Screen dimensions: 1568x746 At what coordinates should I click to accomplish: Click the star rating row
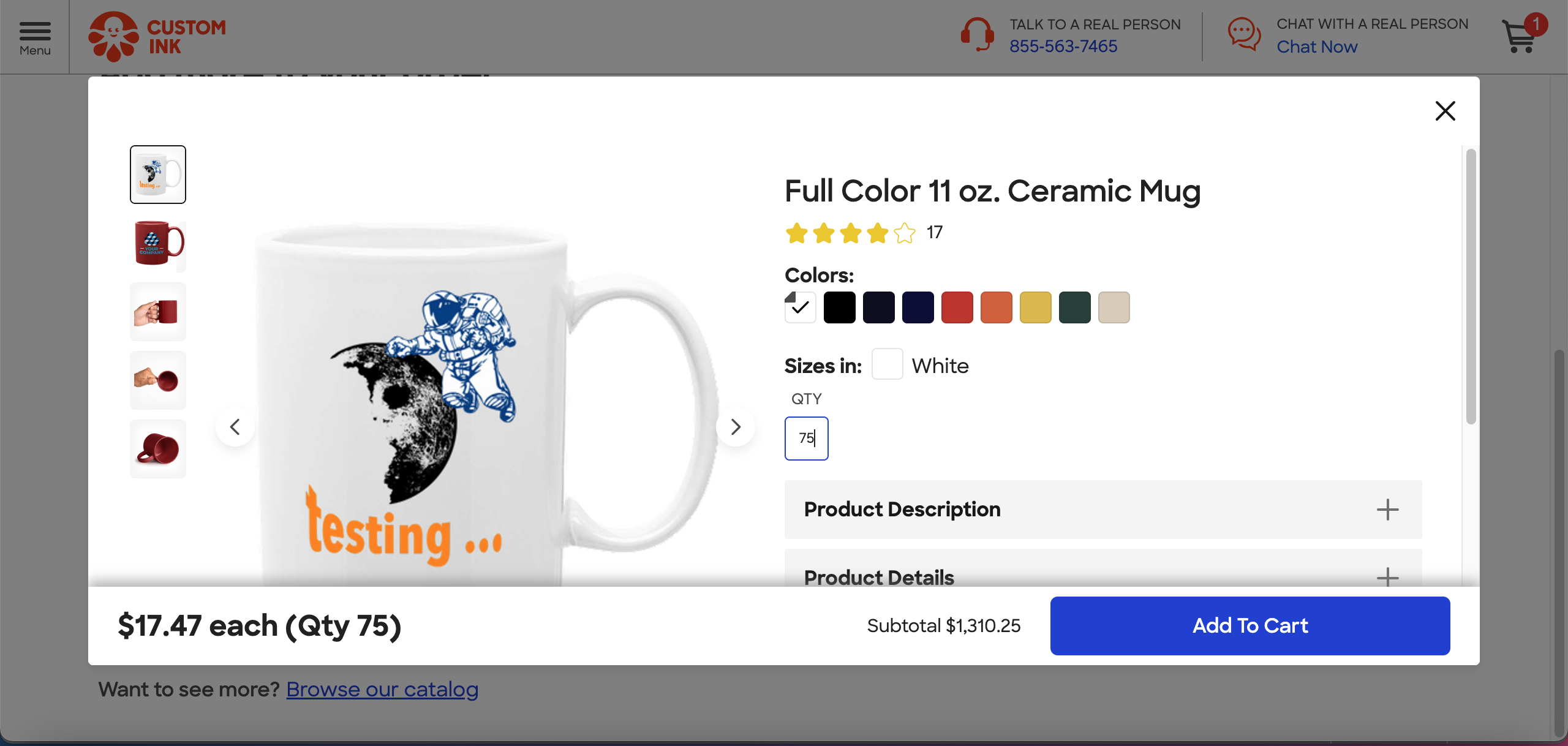point(850,233)
